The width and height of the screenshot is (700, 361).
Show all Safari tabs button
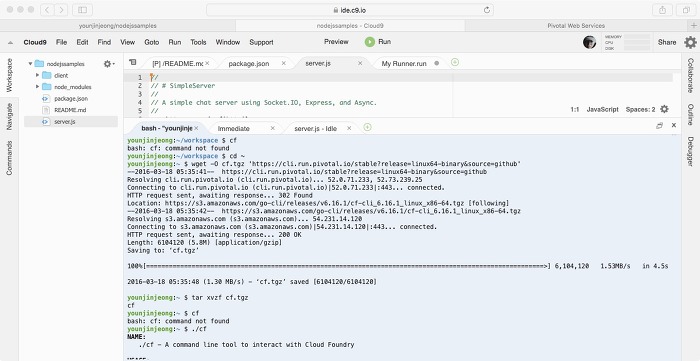coord(686,10)
